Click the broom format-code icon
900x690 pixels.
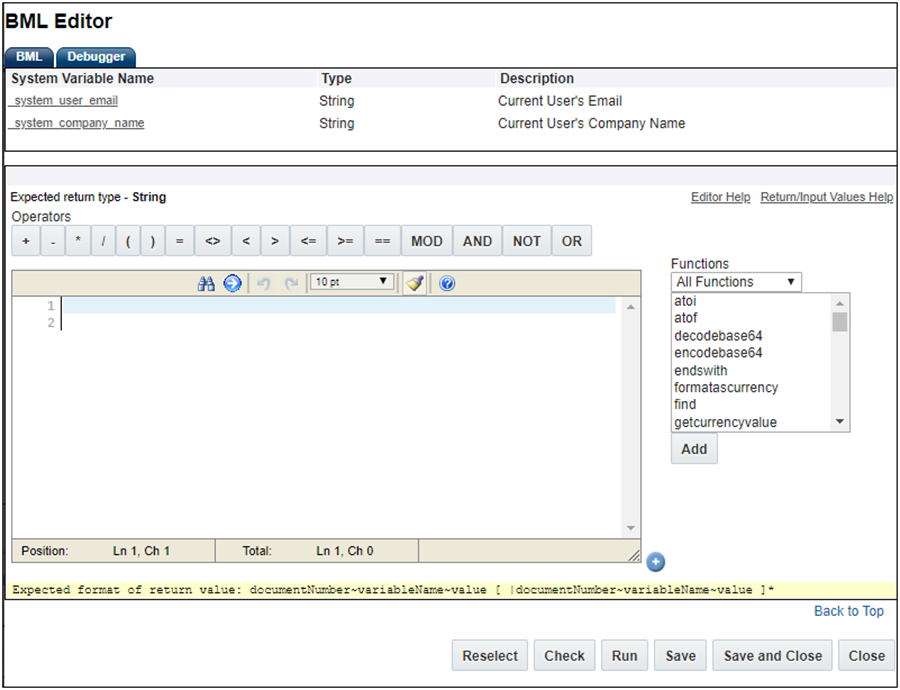pyautogui.click(x=414, y=283)
